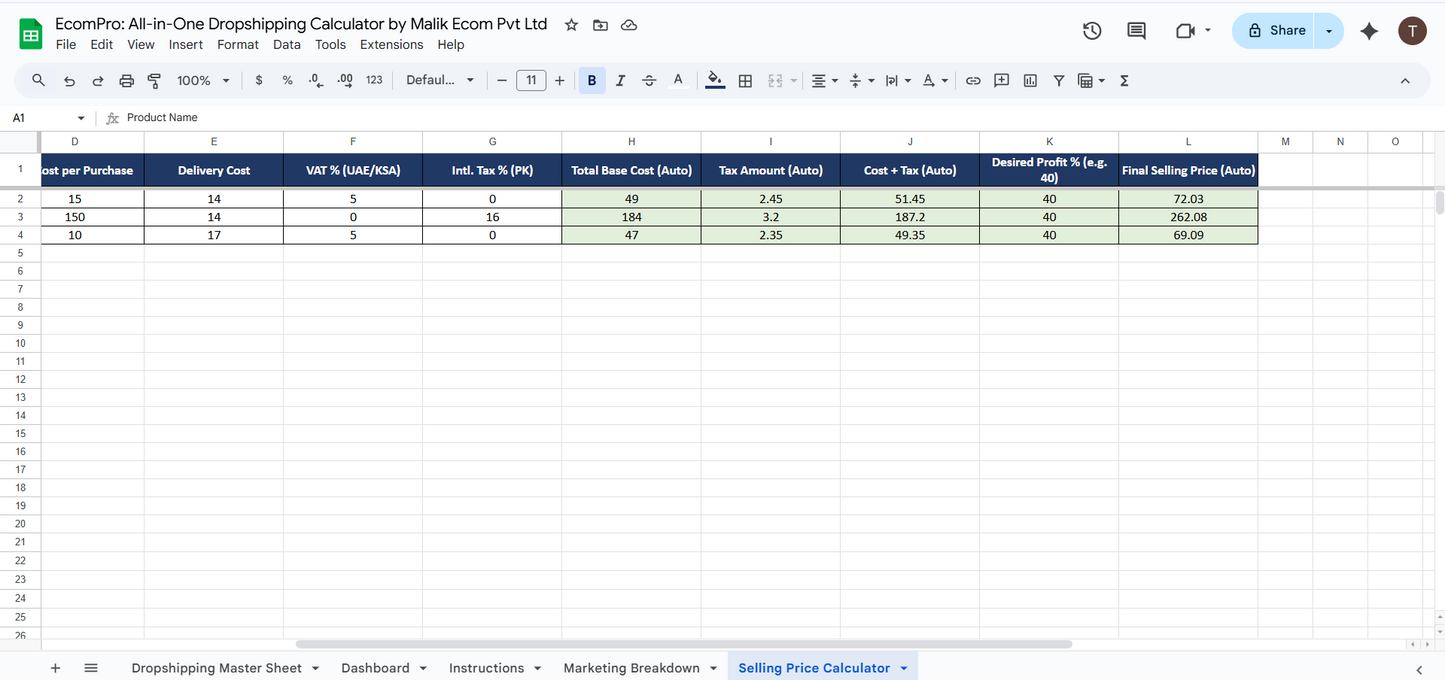Toggle strikethrough formatting
This screenshot has height=680, width=1445.
pos(649,80)
